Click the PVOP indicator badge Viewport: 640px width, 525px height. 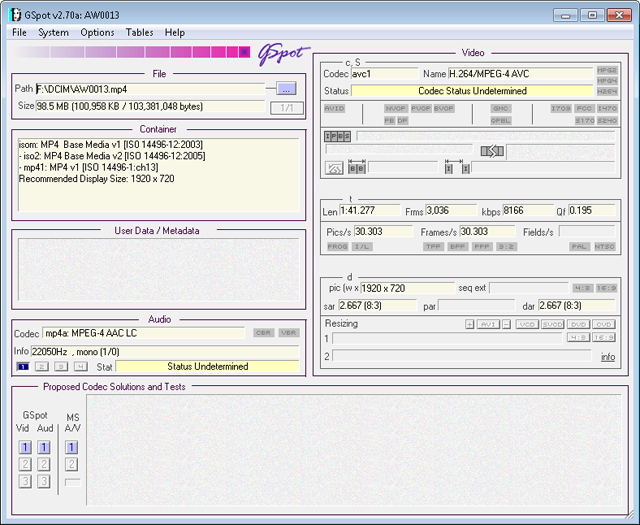click(x=421, y=108)
